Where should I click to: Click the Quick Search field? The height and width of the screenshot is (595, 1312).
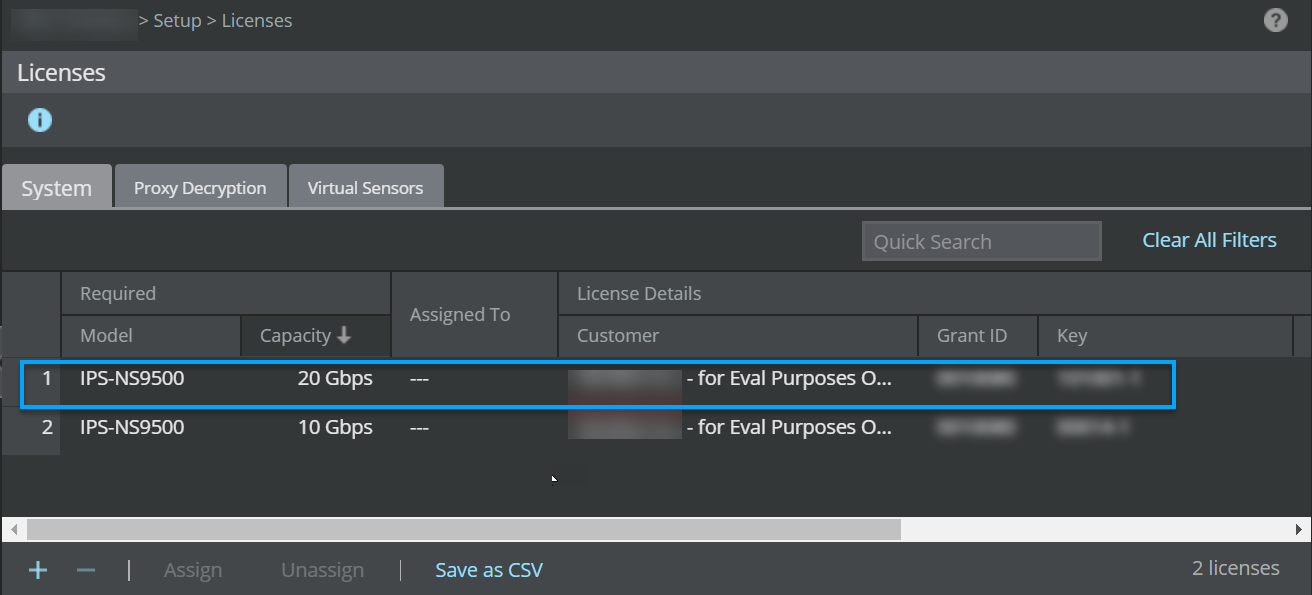[981, 241]
